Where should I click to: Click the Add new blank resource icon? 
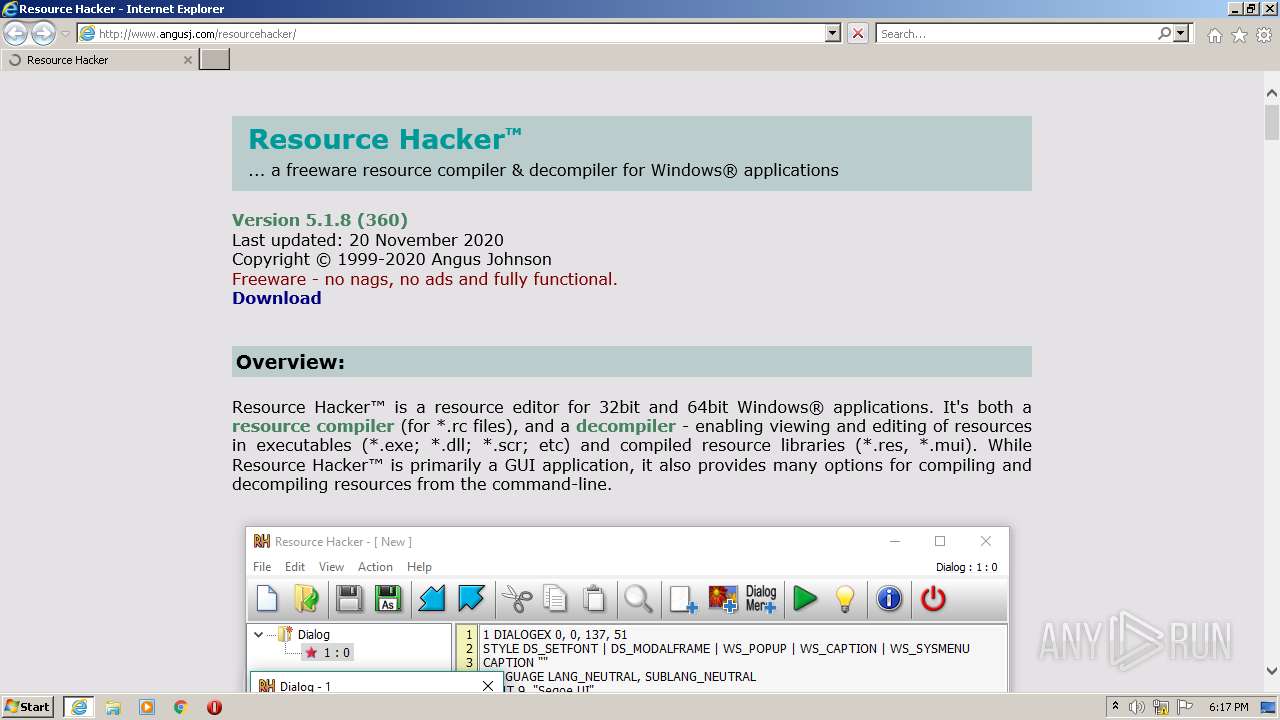(684, 599)
